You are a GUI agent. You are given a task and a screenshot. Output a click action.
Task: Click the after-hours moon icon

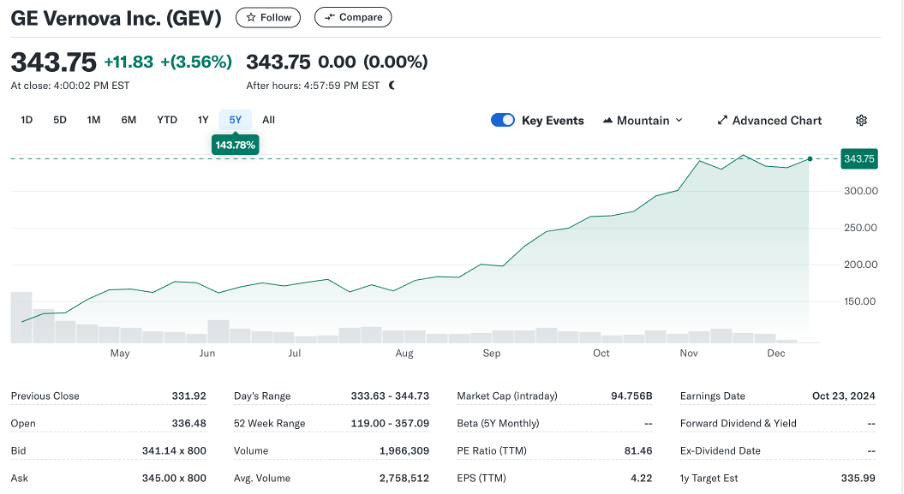click(392, 86)
